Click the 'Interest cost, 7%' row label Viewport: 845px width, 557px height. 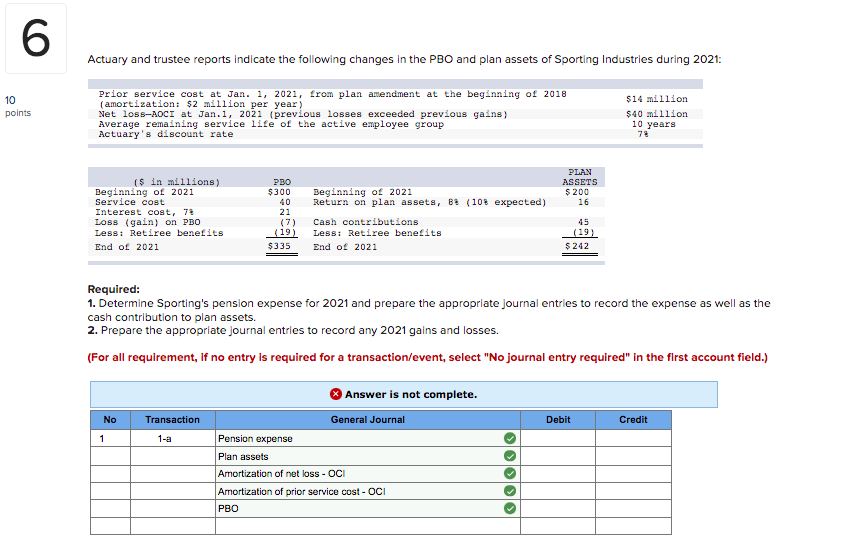tap(144, 212)
